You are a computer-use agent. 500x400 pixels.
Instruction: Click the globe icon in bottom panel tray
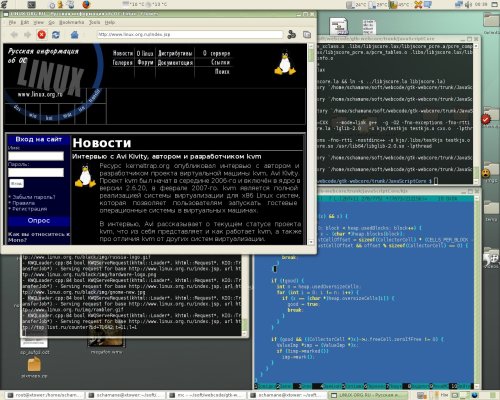pyautogui.click(x=475, y=395)
